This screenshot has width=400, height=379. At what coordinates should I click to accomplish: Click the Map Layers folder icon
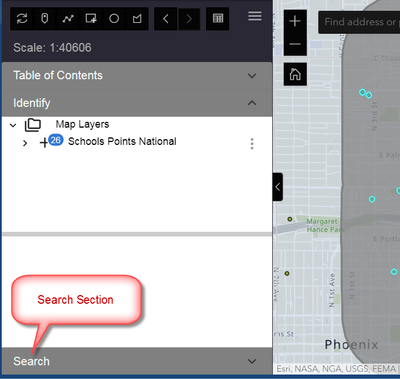click(33, 125)
